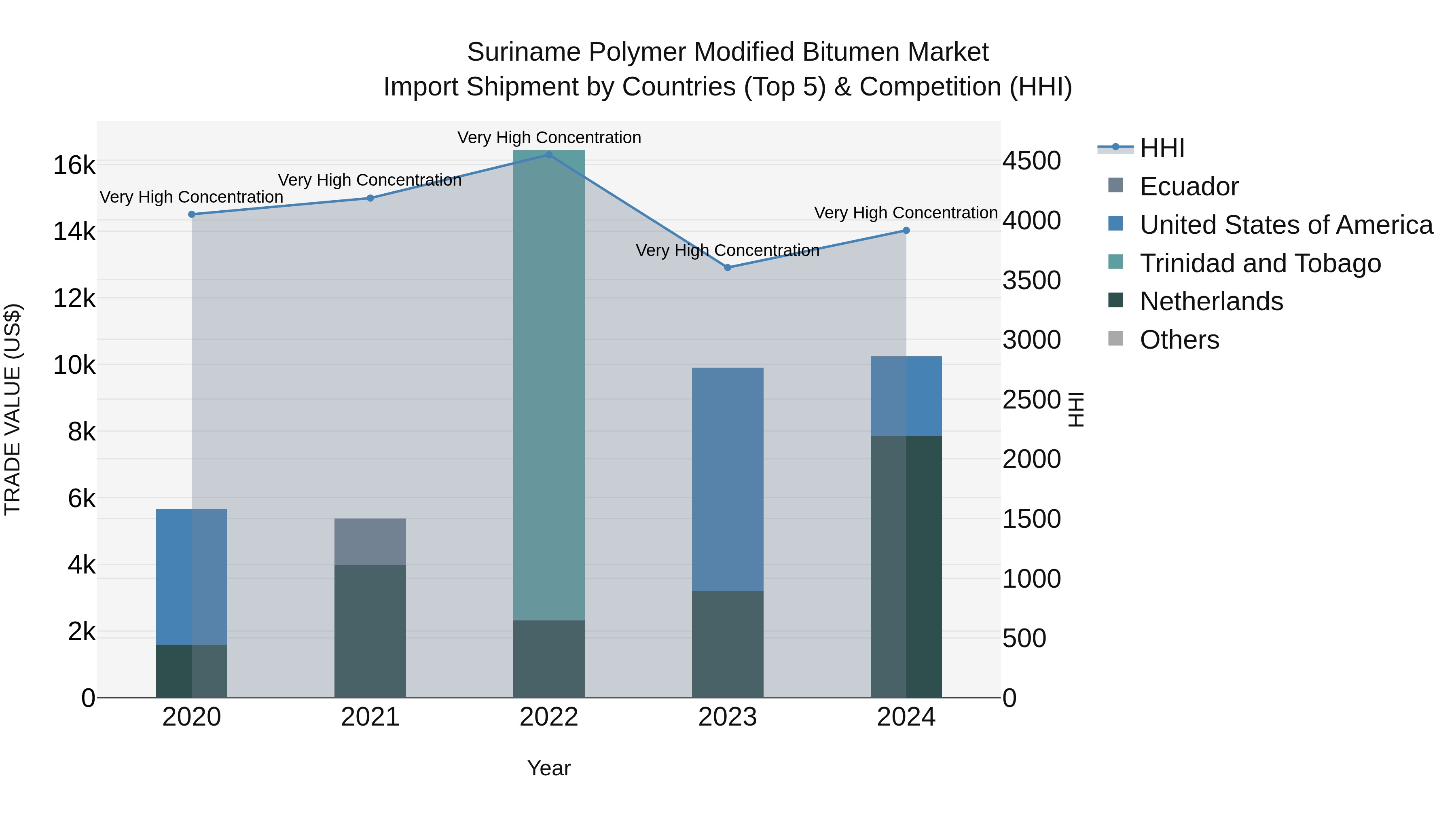
Task: Click the 4500 right axis tick label
Action: click(1032, 161)
